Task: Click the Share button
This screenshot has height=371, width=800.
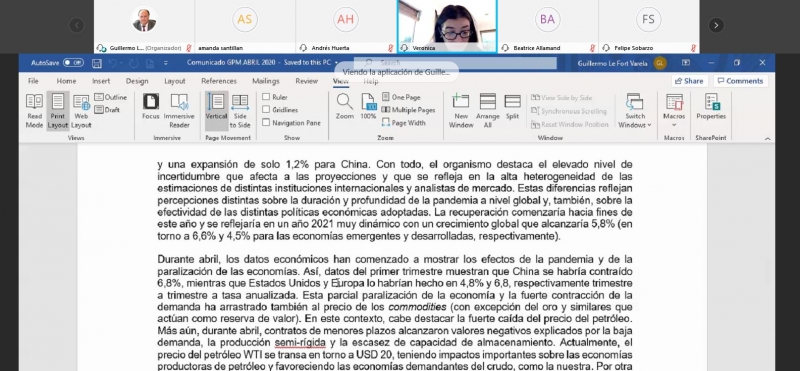Action: [x=689, y=81]
